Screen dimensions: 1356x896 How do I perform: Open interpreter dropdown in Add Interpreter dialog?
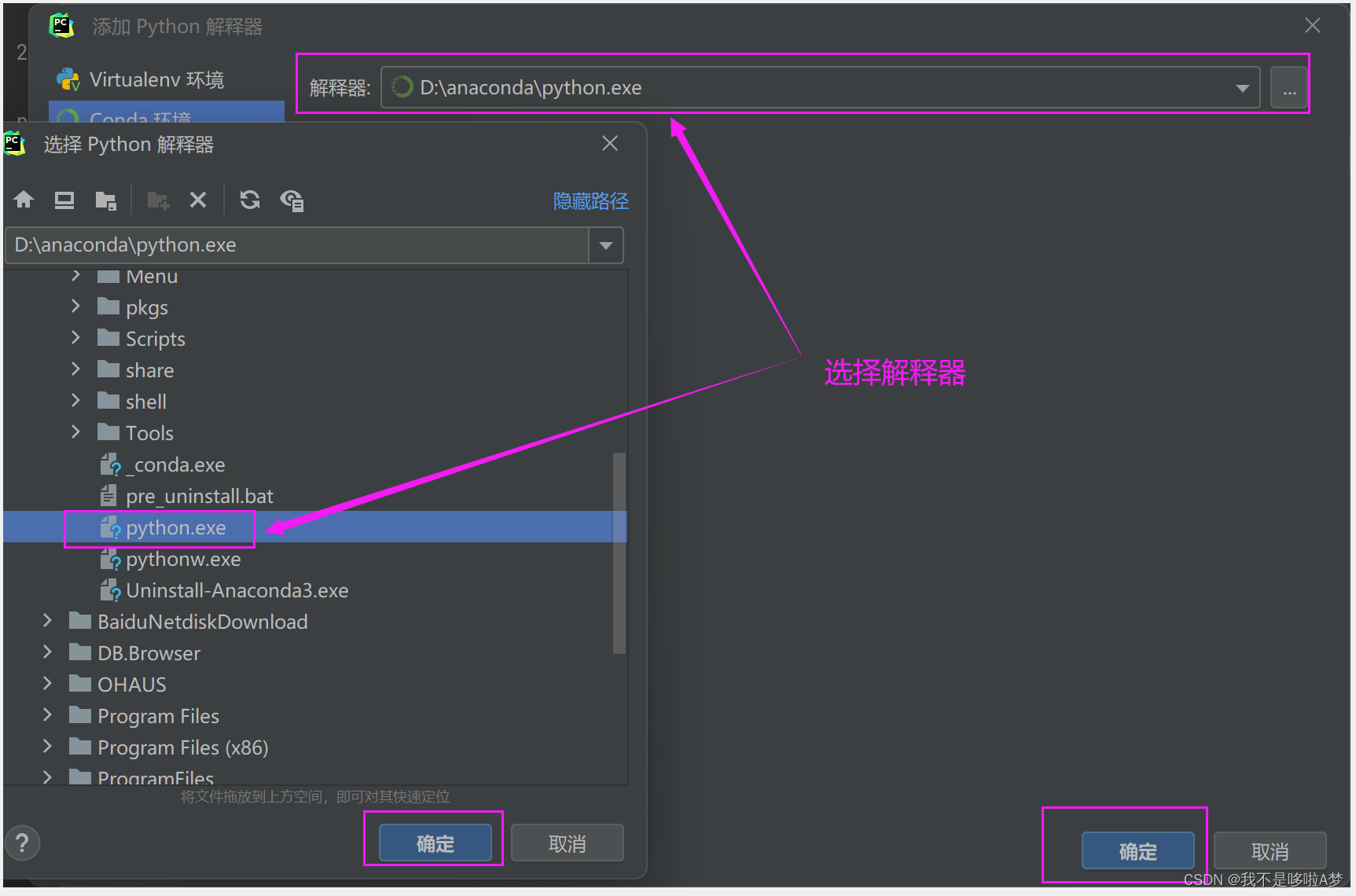pyautogui.click(x=1242, y=88)
